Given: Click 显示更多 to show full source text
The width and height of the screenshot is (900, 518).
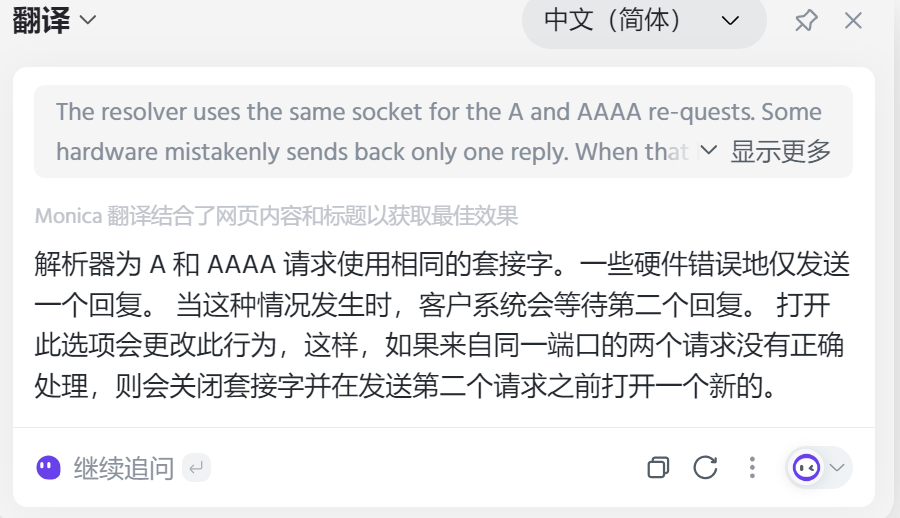Looking at the screenshot, I should 781,151.
